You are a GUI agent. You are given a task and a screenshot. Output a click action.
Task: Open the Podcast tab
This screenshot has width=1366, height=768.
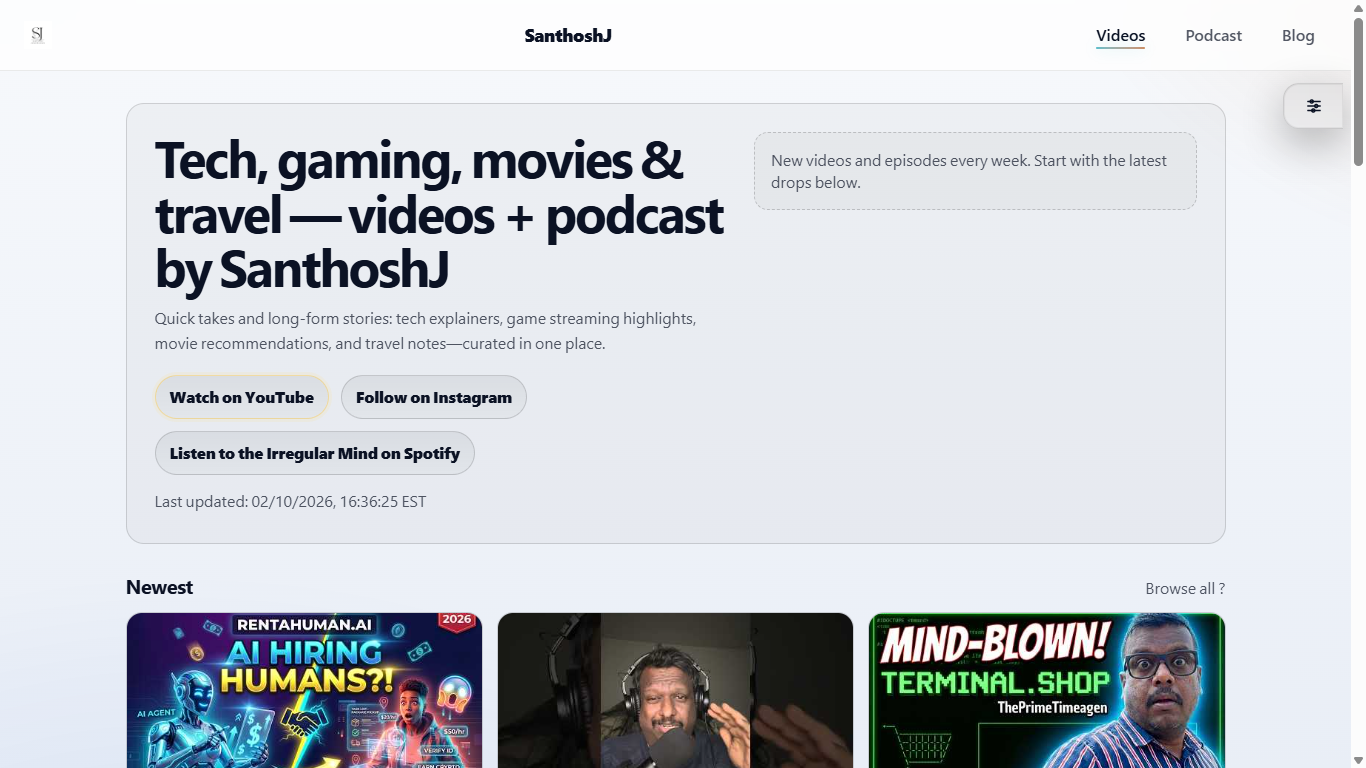tap(1213, 36)
